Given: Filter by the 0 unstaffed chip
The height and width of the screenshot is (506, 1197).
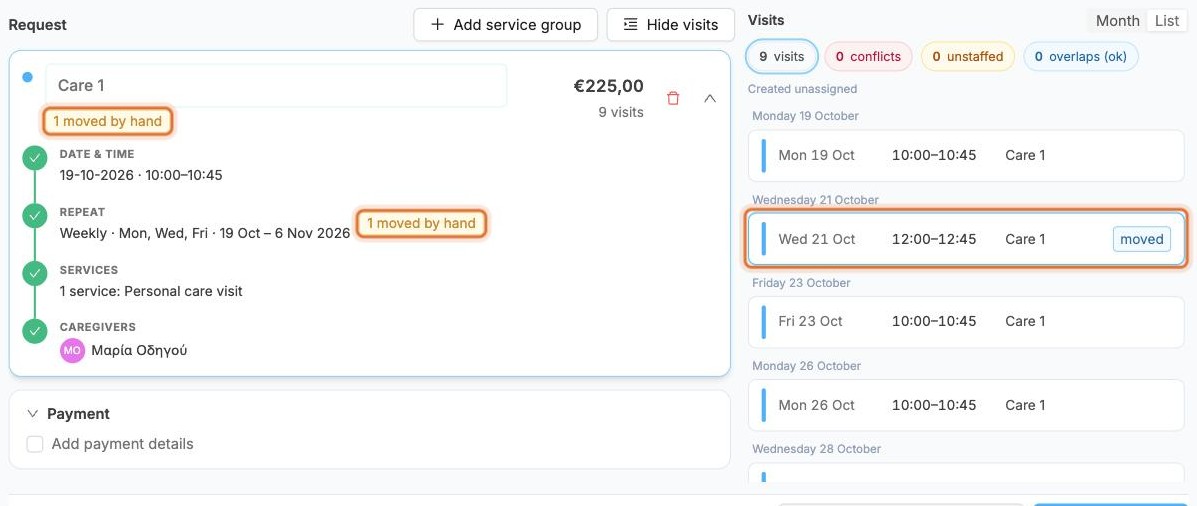Looking at the screenshot, I should (x=967, y=56).
